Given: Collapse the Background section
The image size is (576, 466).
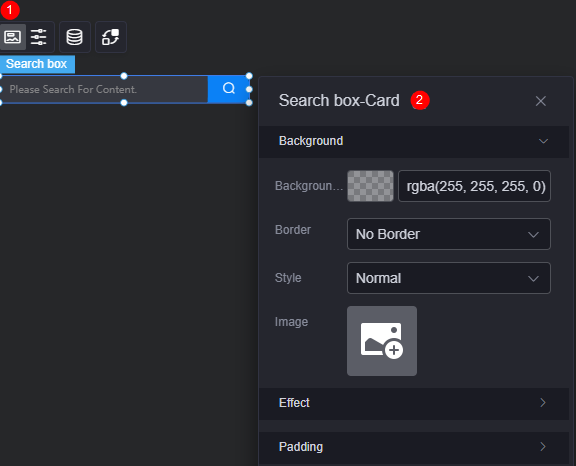Looking at the screenshot, I should click(x=414, y=141).
